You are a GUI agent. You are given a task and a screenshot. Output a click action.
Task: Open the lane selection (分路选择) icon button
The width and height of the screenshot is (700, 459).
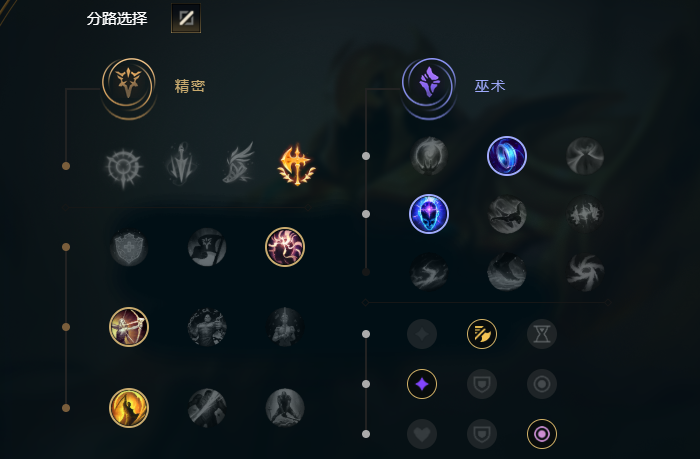[186, 18]
